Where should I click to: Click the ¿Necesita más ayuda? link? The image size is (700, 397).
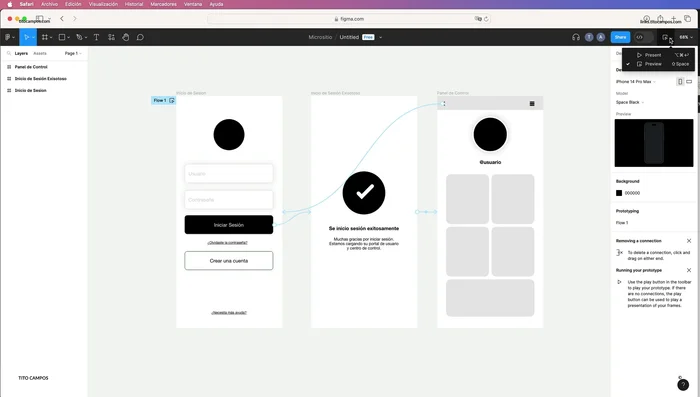tap(229, 313)
